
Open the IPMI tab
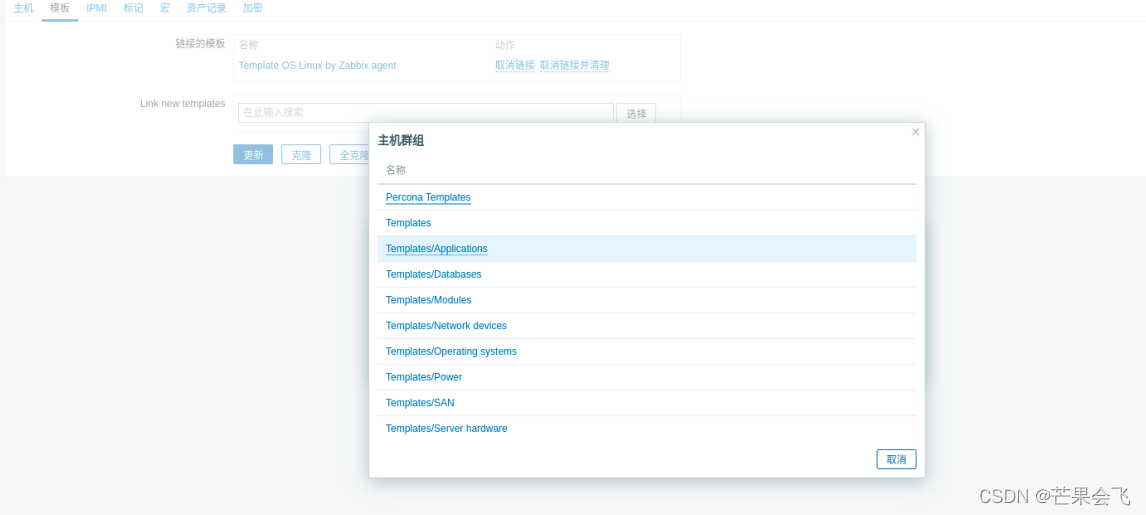[x=96, y=8]
